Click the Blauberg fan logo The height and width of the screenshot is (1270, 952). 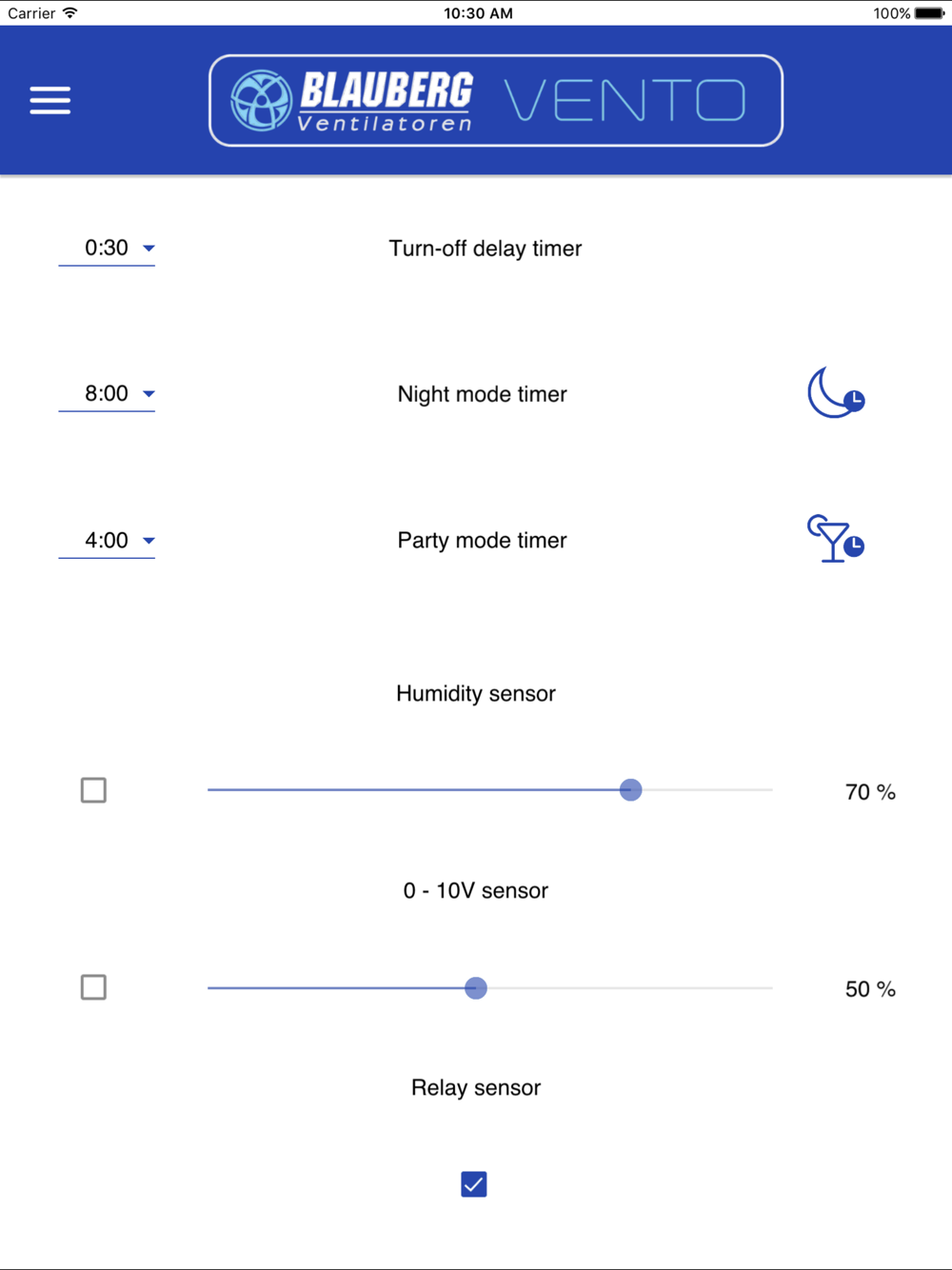point(261,100)
